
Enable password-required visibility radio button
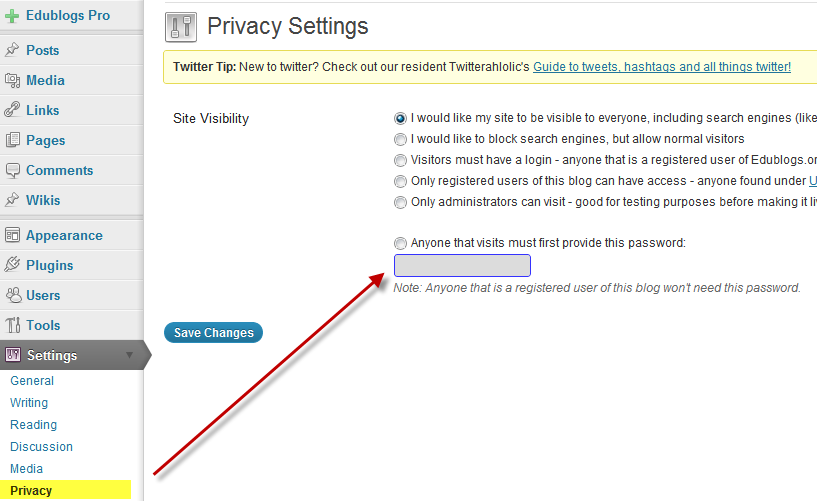(401, 243)
